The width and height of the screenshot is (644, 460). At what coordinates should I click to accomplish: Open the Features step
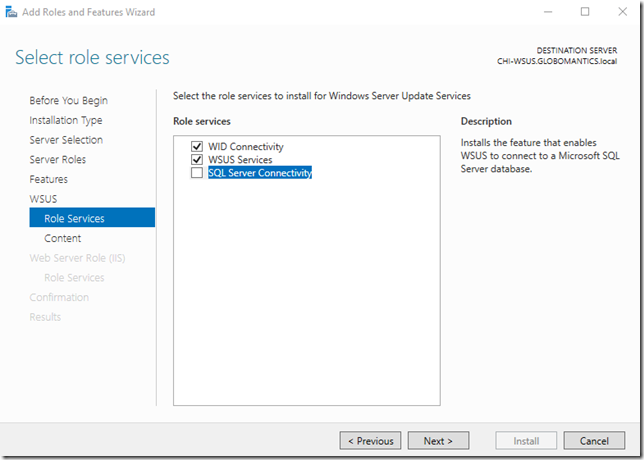tap(48, 179)
